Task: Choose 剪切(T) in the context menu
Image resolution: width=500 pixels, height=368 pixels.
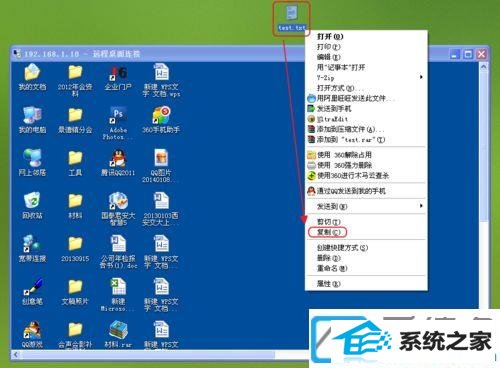Action: [x=366, y=222]
